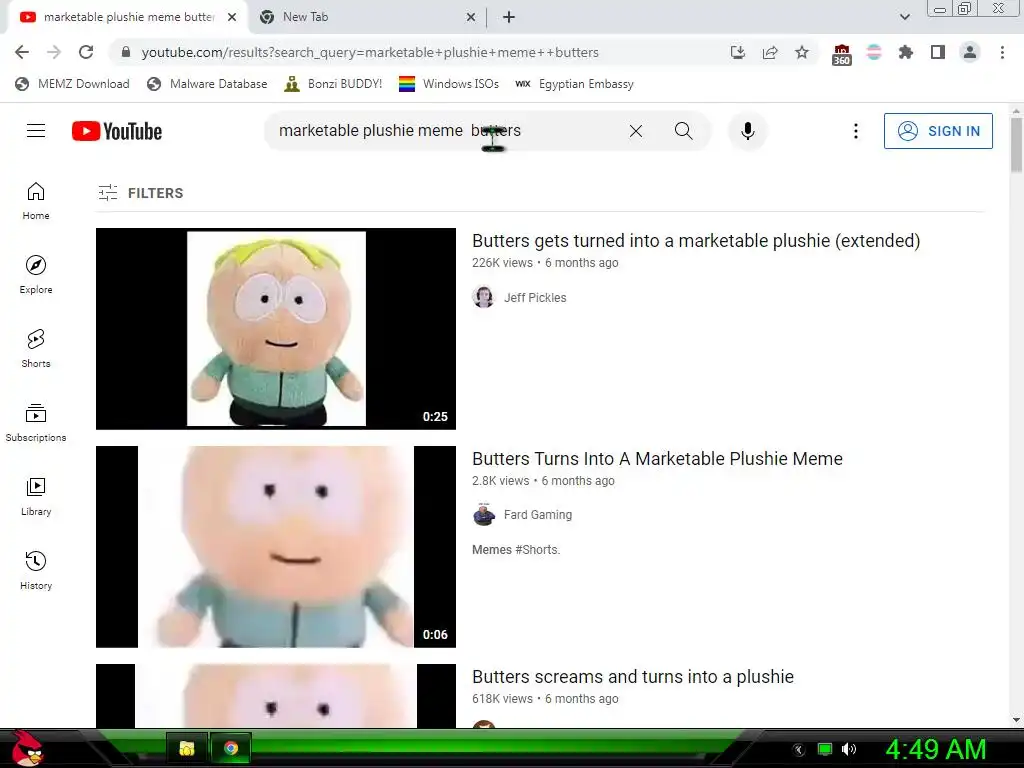This screenshot has height=768, width=1024.
Task: Open History in sidebar
Action: [x=36, y=571]
